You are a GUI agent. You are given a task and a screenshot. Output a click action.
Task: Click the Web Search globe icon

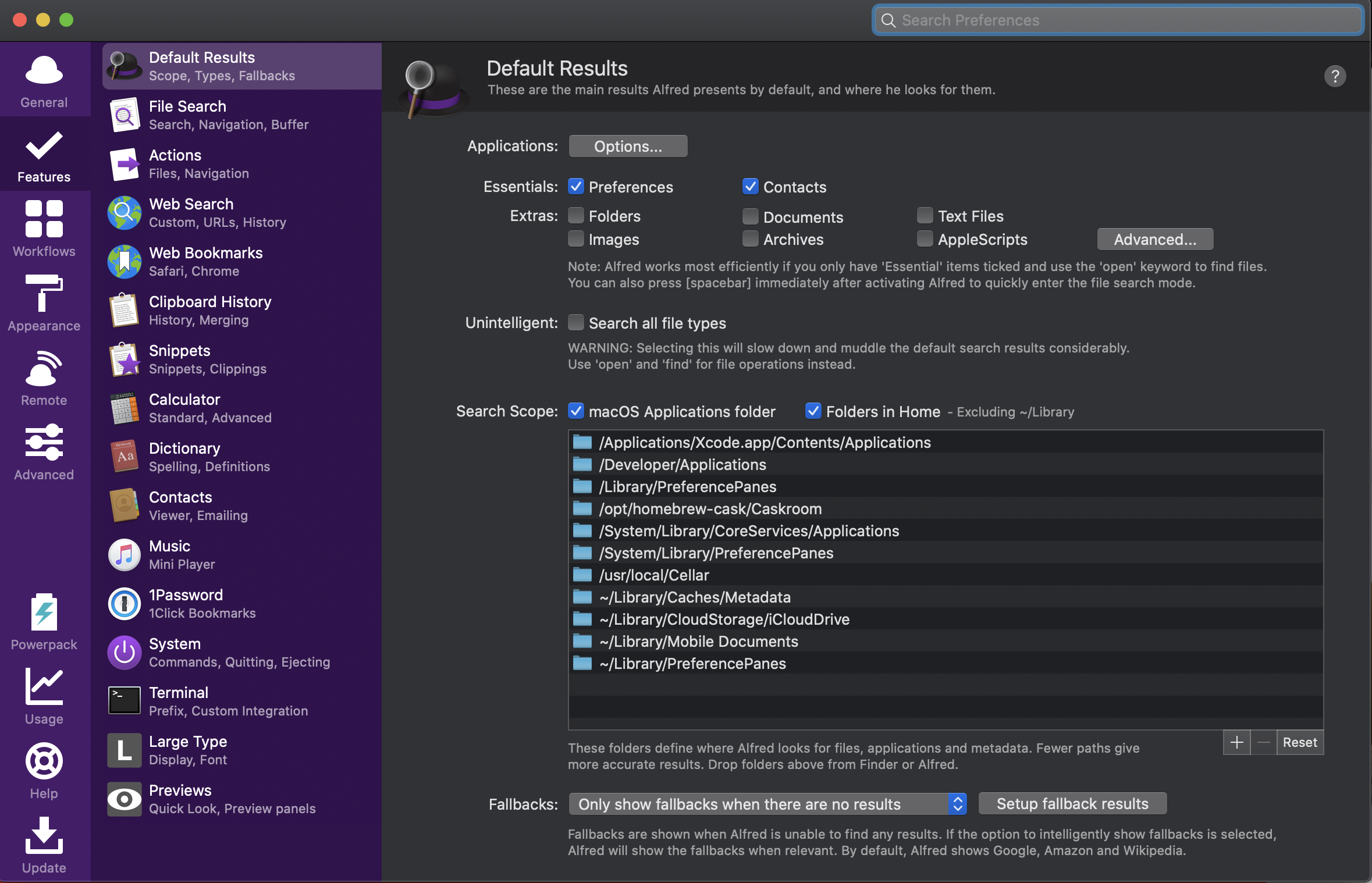click(125, 213)
